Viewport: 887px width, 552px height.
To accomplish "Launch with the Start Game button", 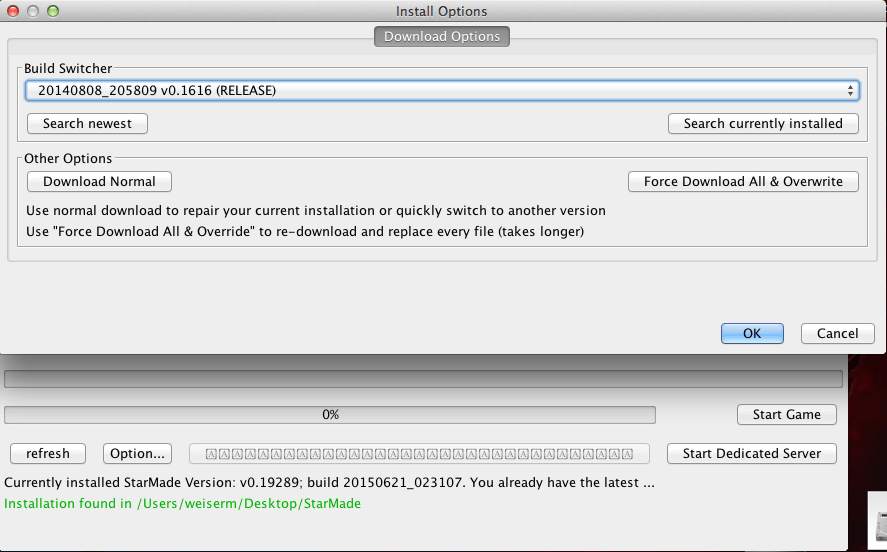I will pos(786,414).
